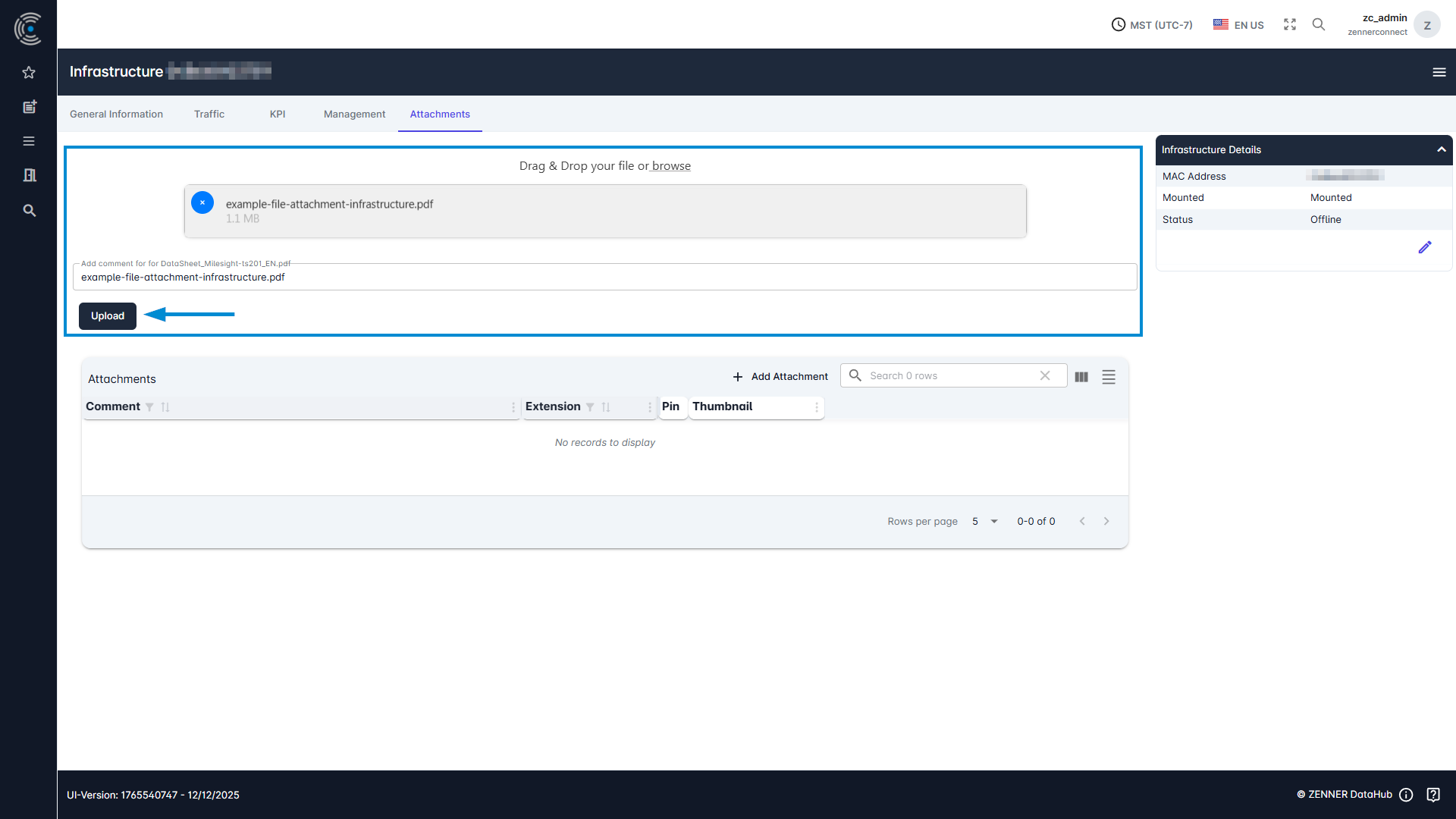
Task: Click the sidebar search magnifier icon
Action: (x=29, y=210)
